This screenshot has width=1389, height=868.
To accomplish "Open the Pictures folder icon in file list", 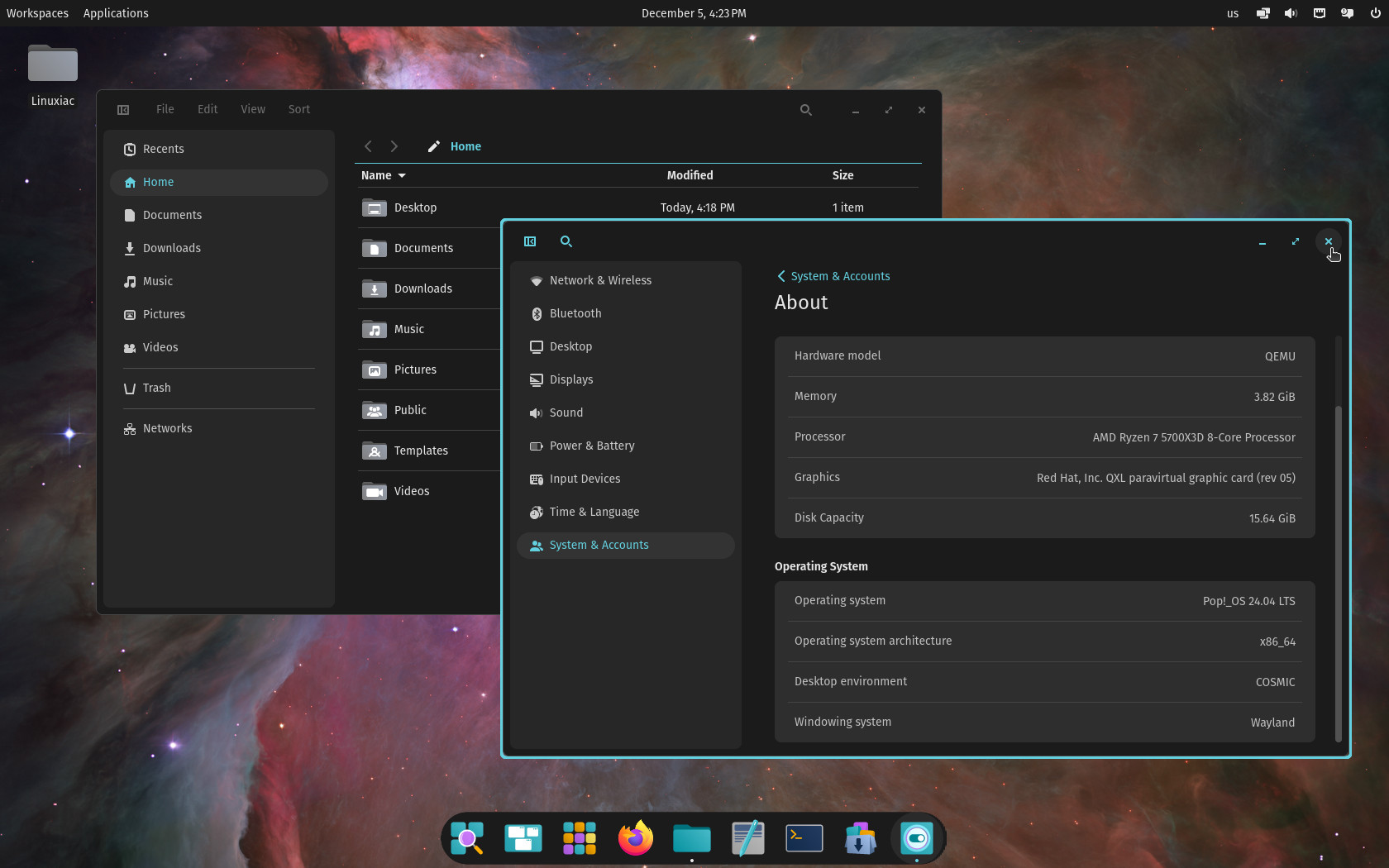I will [375, 370].
